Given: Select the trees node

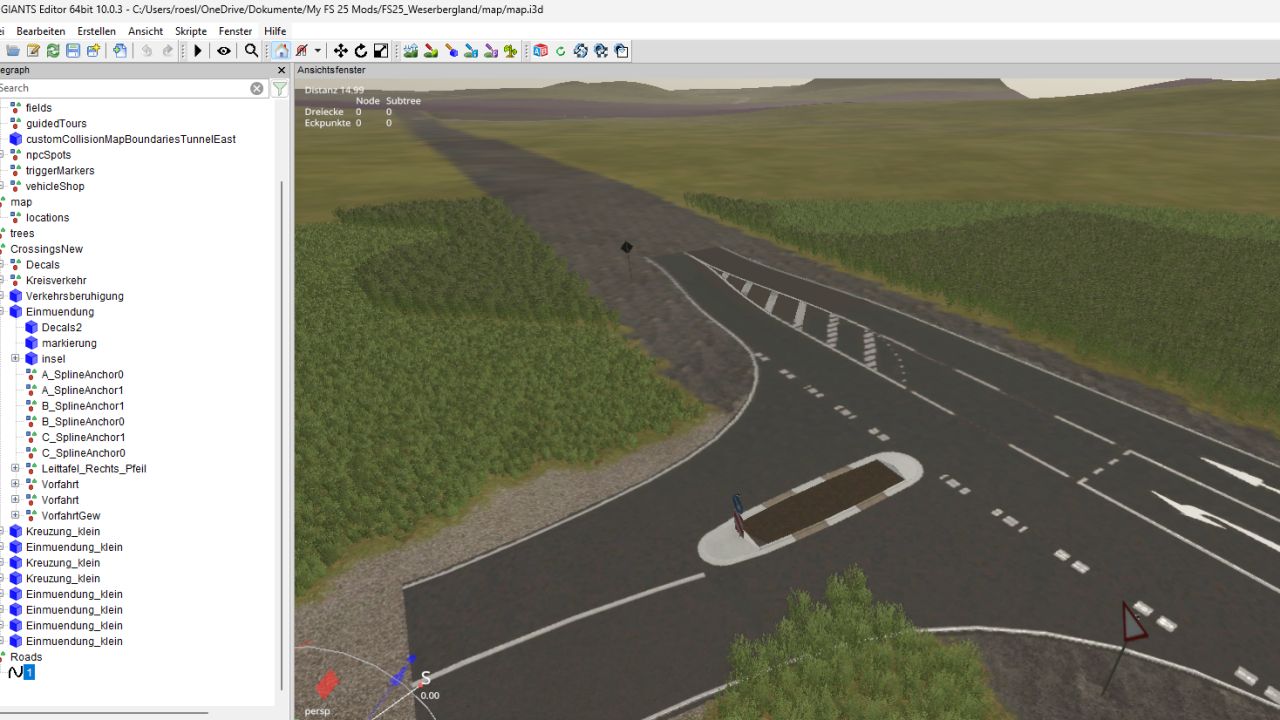Looking at the screenshot, I should point(22,233).
